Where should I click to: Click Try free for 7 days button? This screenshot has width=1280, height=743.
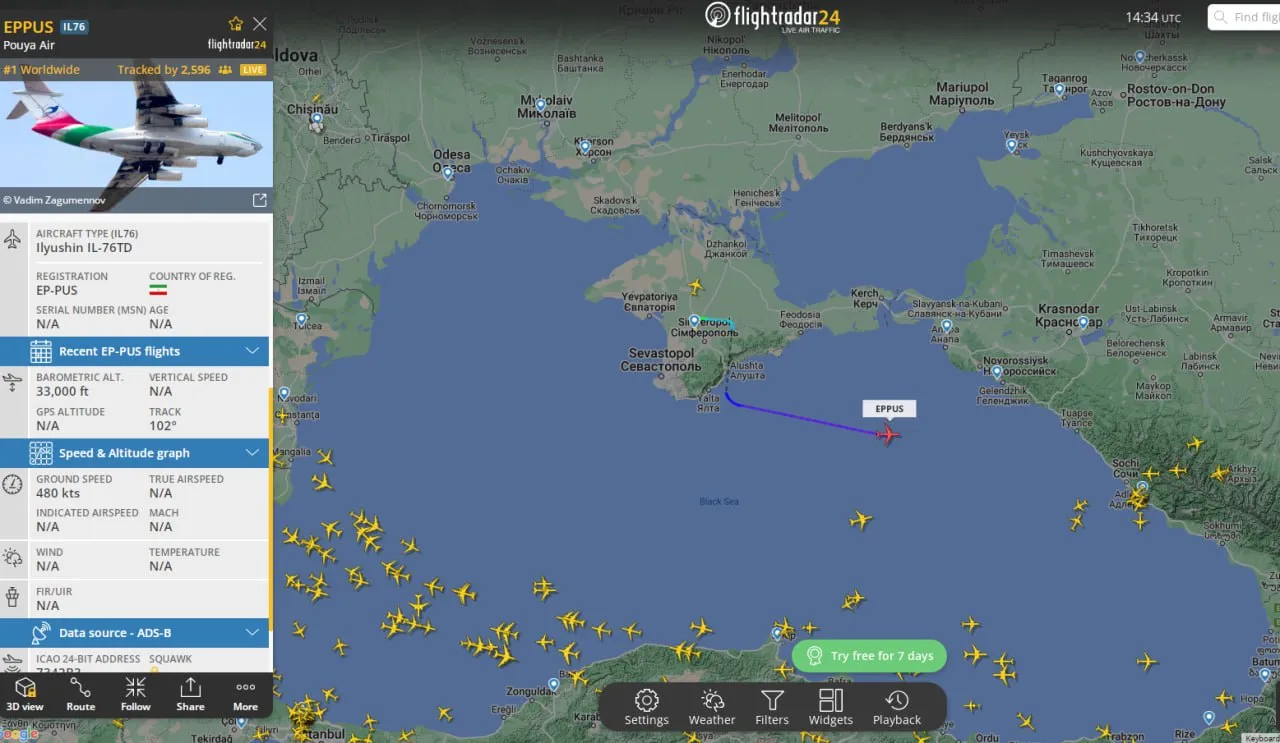tap(869, 656)
